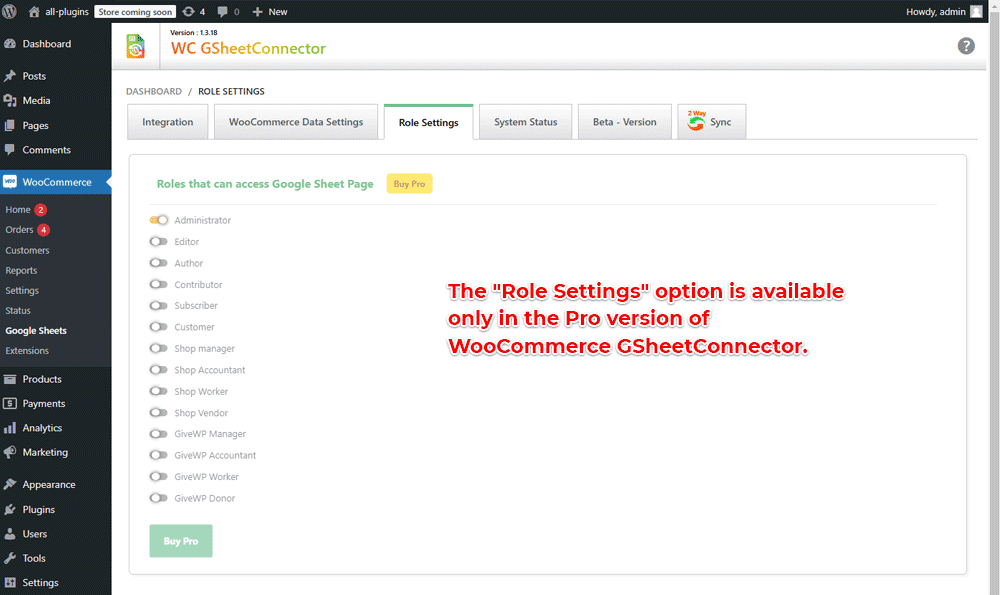This screenshot has height=595, width=1000.
Task: Open the comments bubble icon in admin bar
Action: coord(223,11)
